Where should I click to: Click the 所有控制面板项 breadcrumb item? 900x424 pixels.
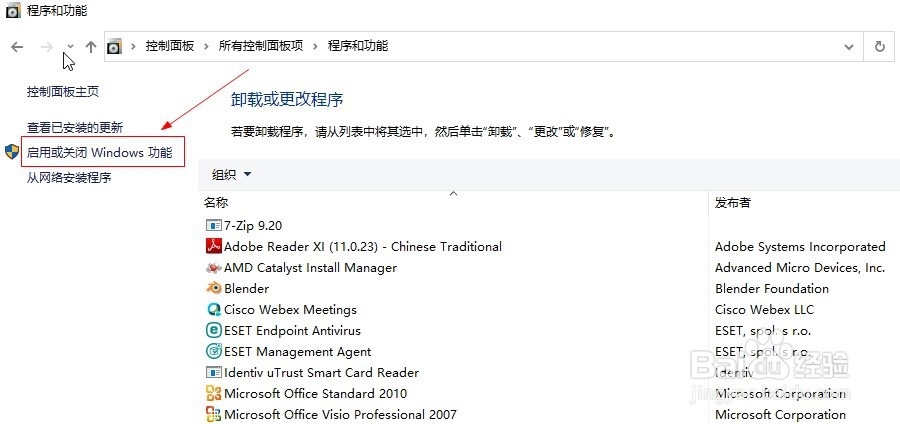(x=261, y=46)
